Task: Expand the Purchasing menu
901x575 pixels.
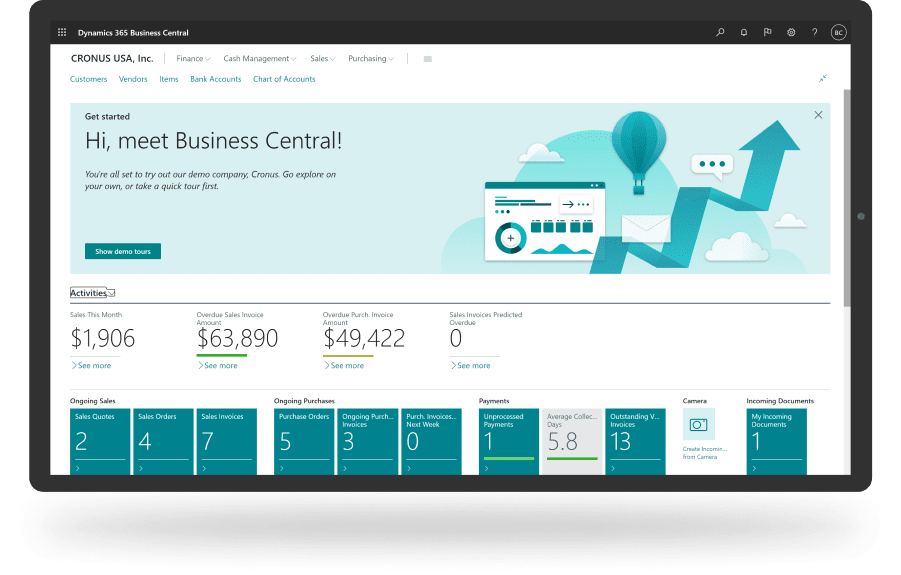Action: (x=371, y=59)
